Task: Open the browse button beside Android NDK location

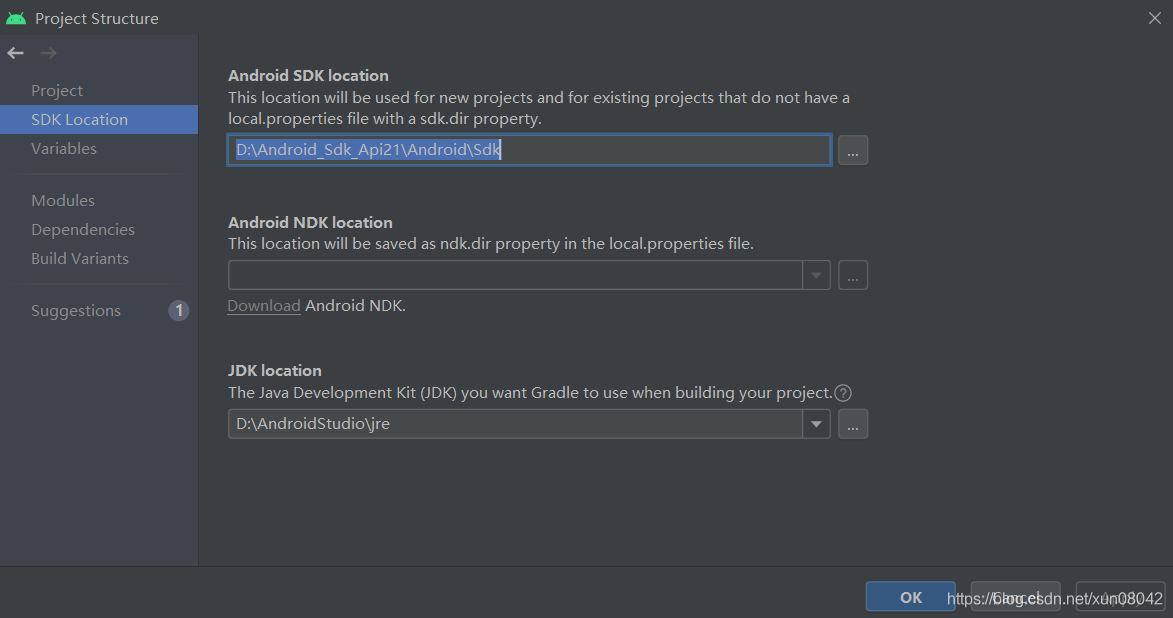Action: (853, 275)
